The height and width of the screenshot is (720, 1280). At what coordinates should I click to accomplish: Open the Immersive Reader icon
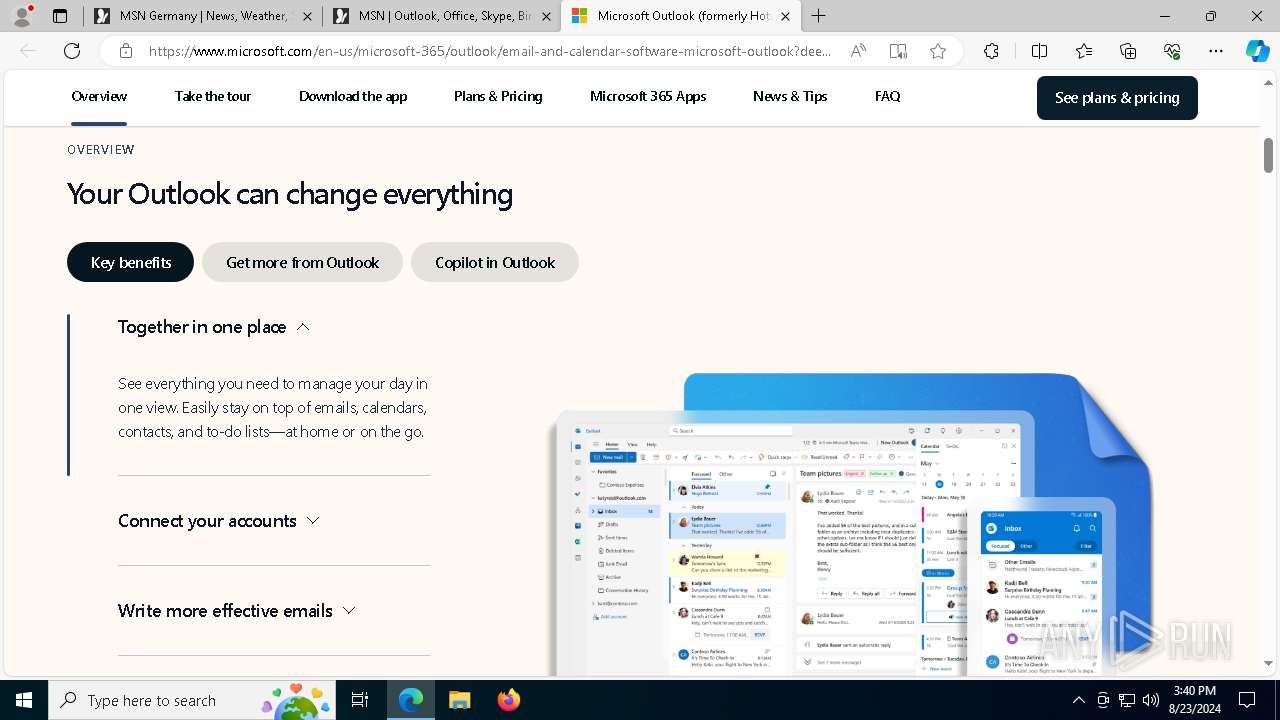pyautogui.click(x=898, y=51)
